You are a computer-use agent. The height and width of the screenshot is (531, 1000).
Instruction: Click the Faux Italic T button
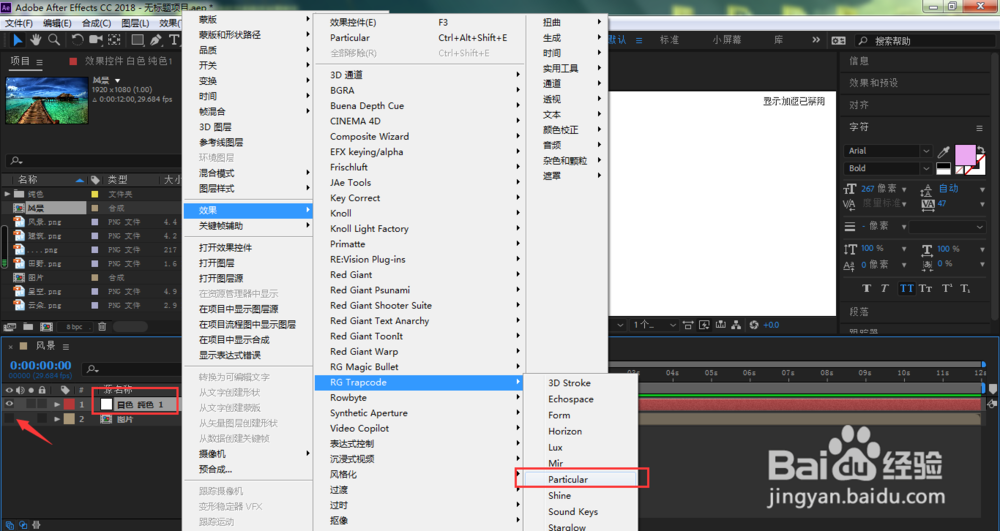pos(885,288)
